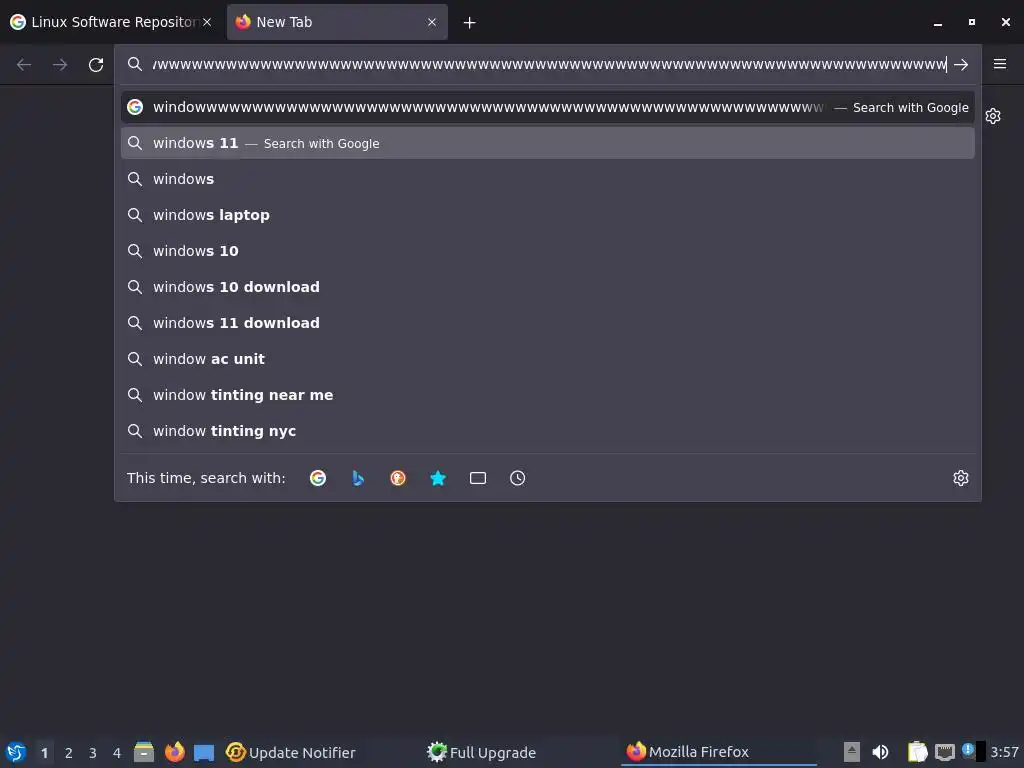1024x768 pixels.
Task: Open search settings gear in the dropdown
Action: click(961, 478)
